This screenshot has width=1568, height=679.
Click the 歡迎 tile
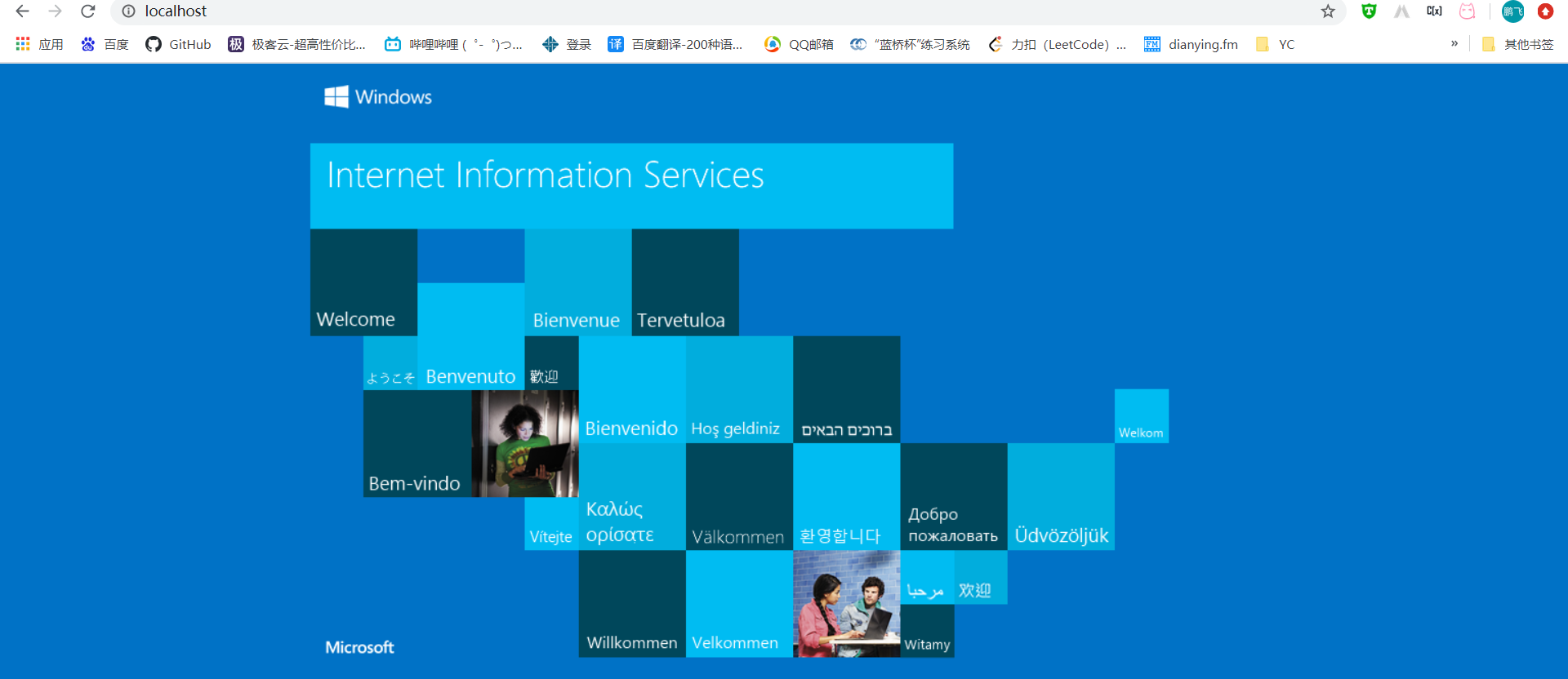coord(551,363)
